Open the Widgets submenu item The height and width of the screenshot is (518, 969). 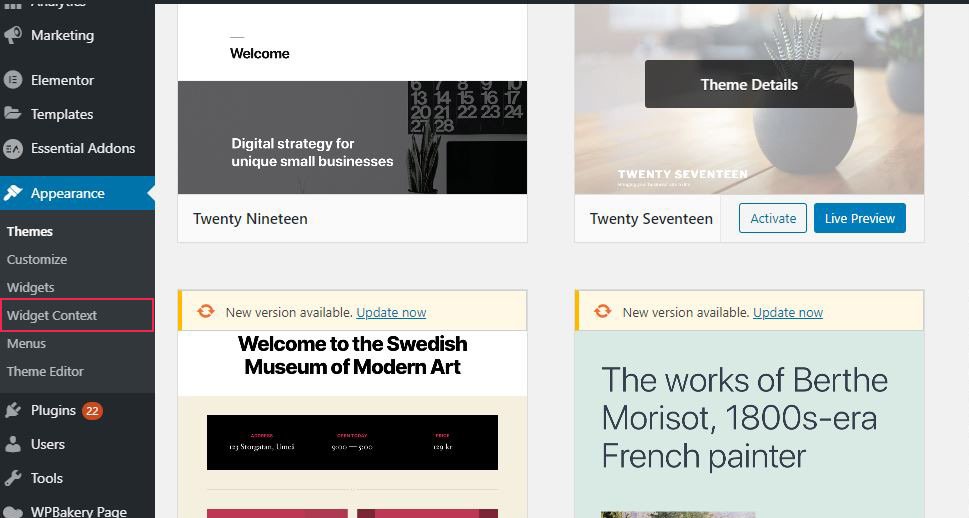click(31, 287)
